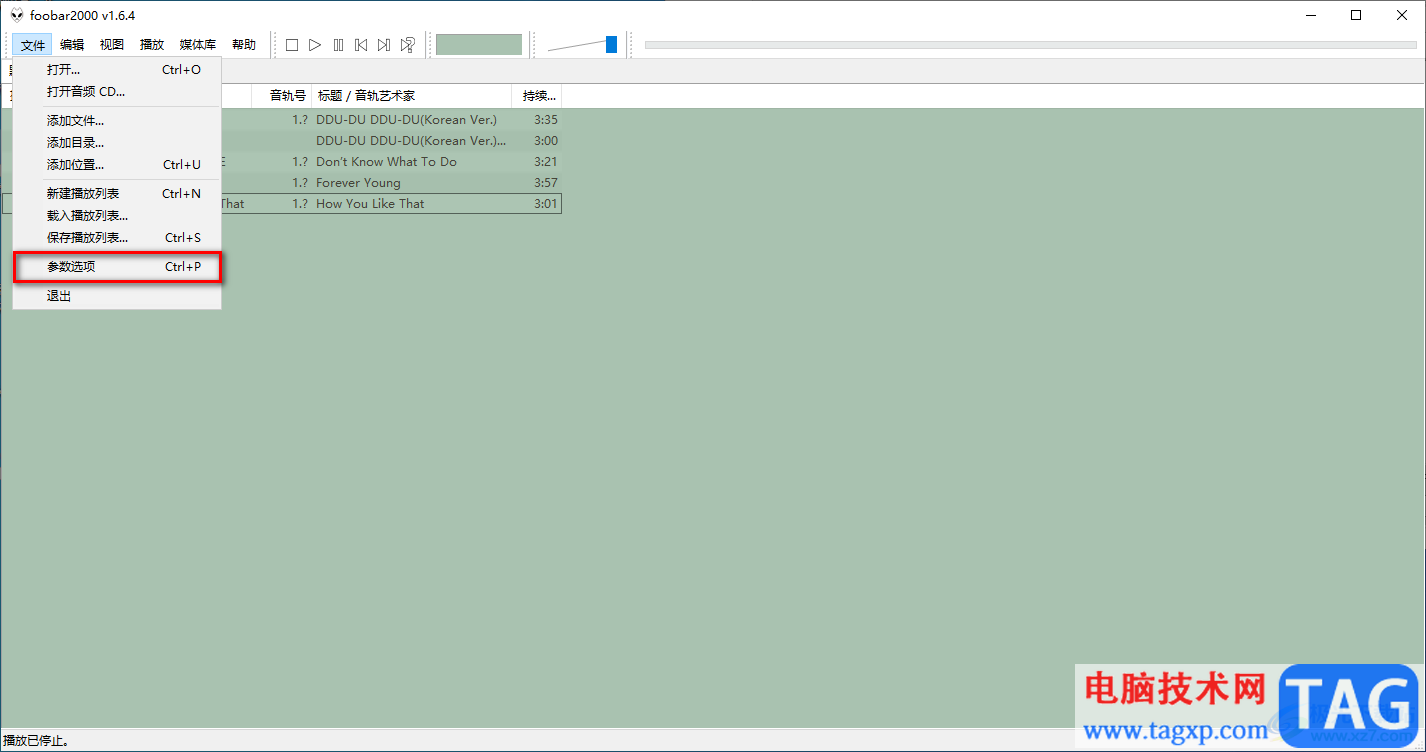Minimize the foobar2000 window
1426x752 pixels.
click(x=1310, y=15)
